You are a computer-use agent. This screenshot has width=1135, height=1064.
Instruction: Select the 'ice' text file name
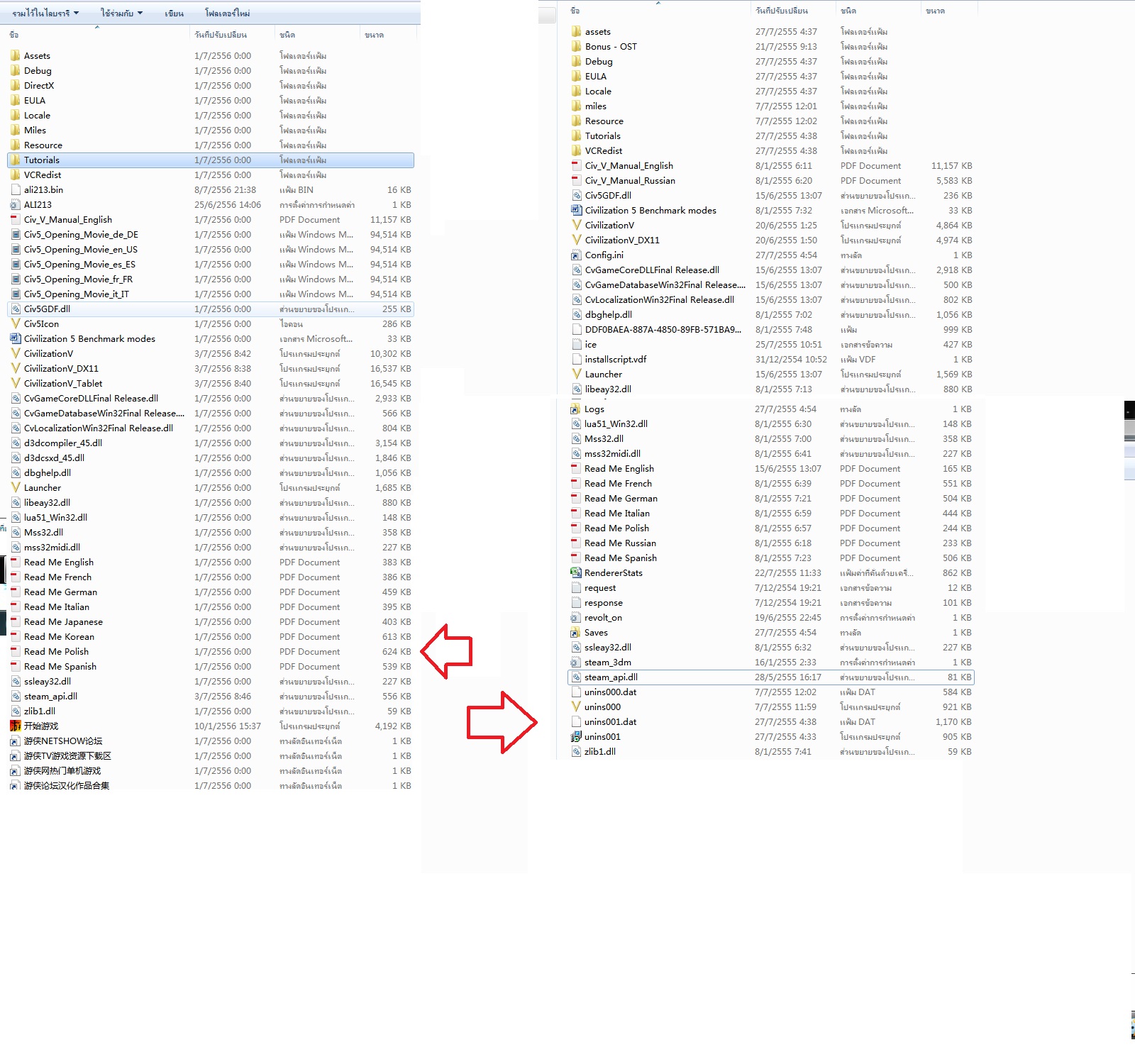coord(591,344)
